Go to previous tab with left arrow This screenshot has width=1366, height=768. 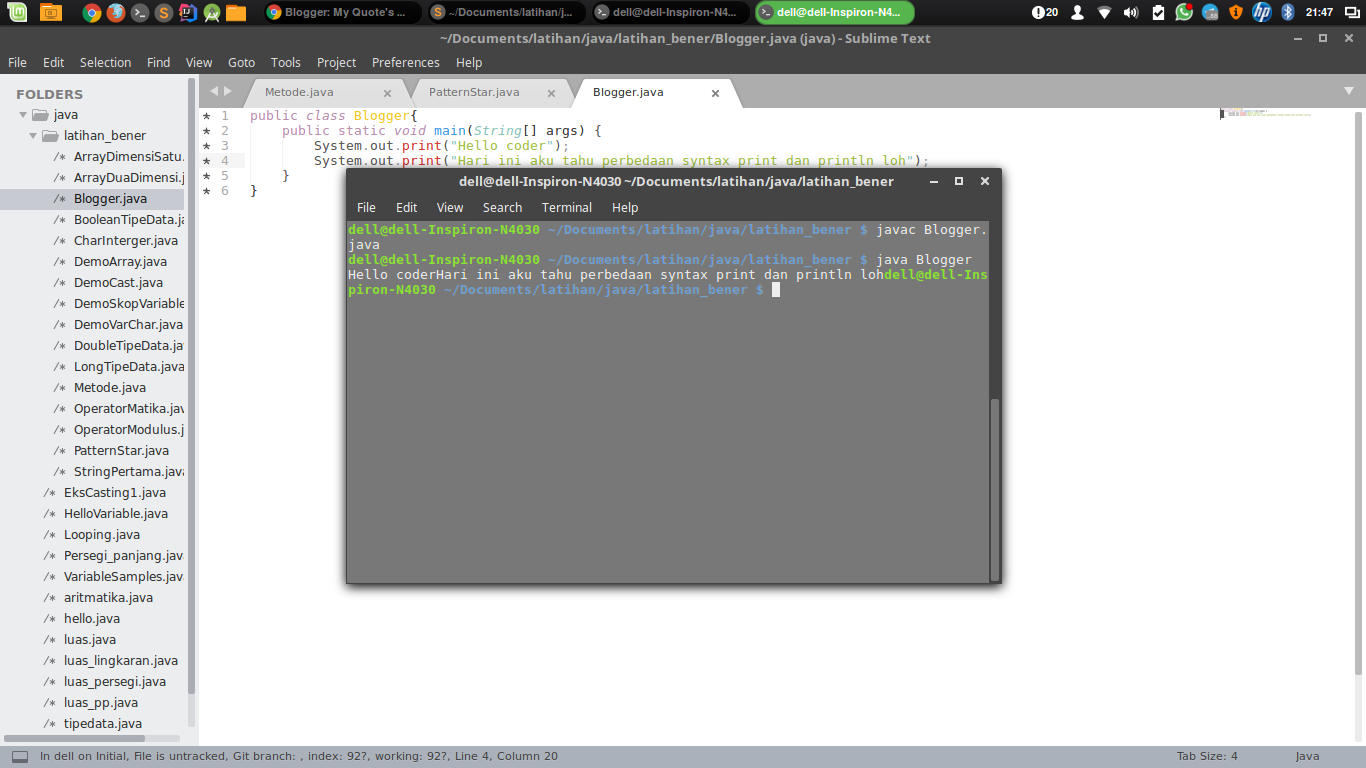[213, 91]
